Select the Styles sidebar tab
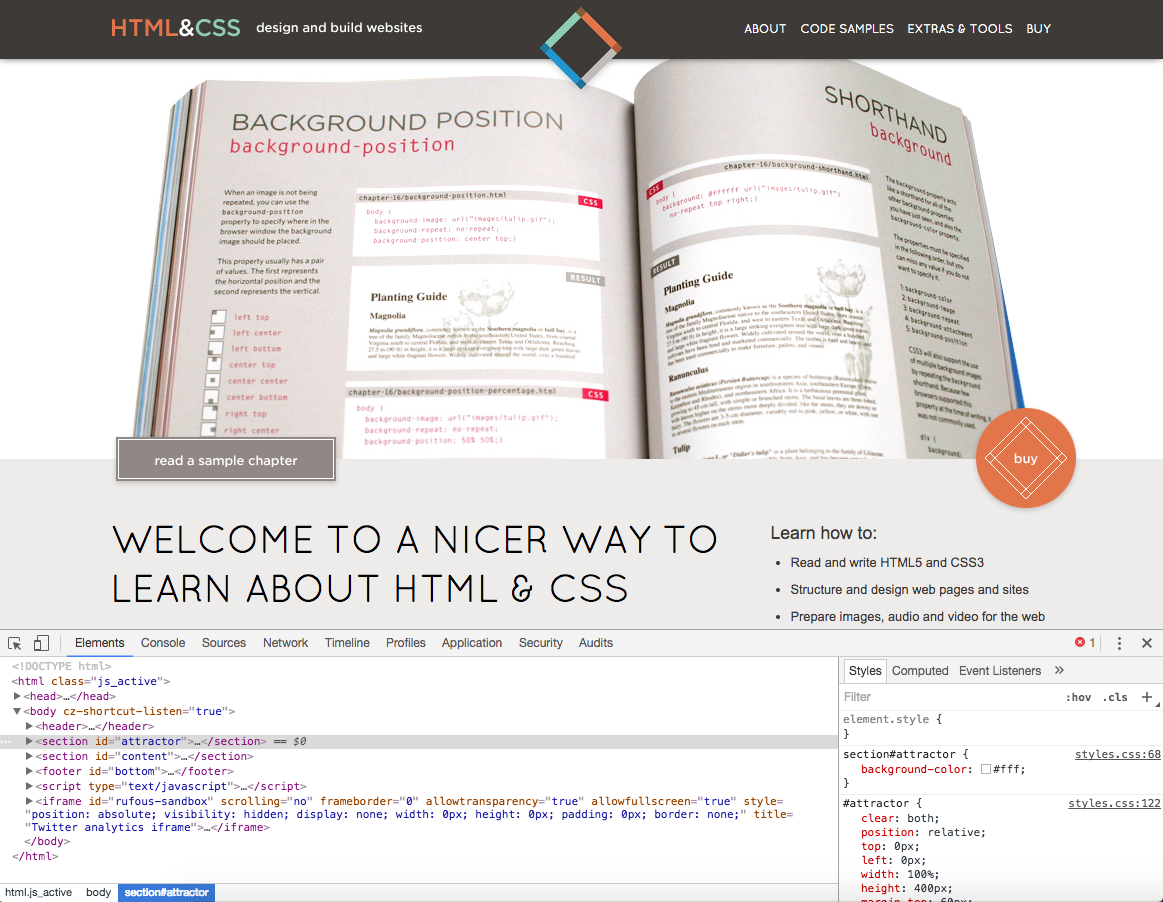Image resolution: width=1163 pixels, height=902 pixels. (x=865, y=671)
